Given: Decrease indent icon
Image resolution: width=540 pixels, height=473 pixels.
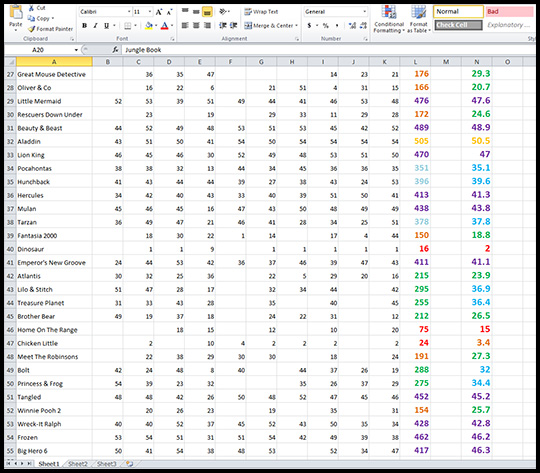Looking at the screenshot, I should point(223,25).
